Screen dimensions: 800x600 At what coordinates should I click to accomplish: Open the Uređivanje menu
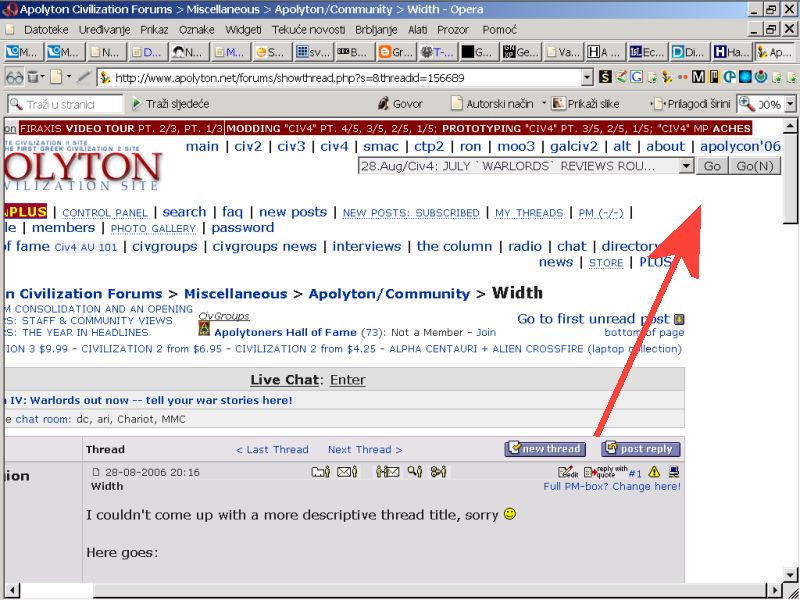coord(104,30)
